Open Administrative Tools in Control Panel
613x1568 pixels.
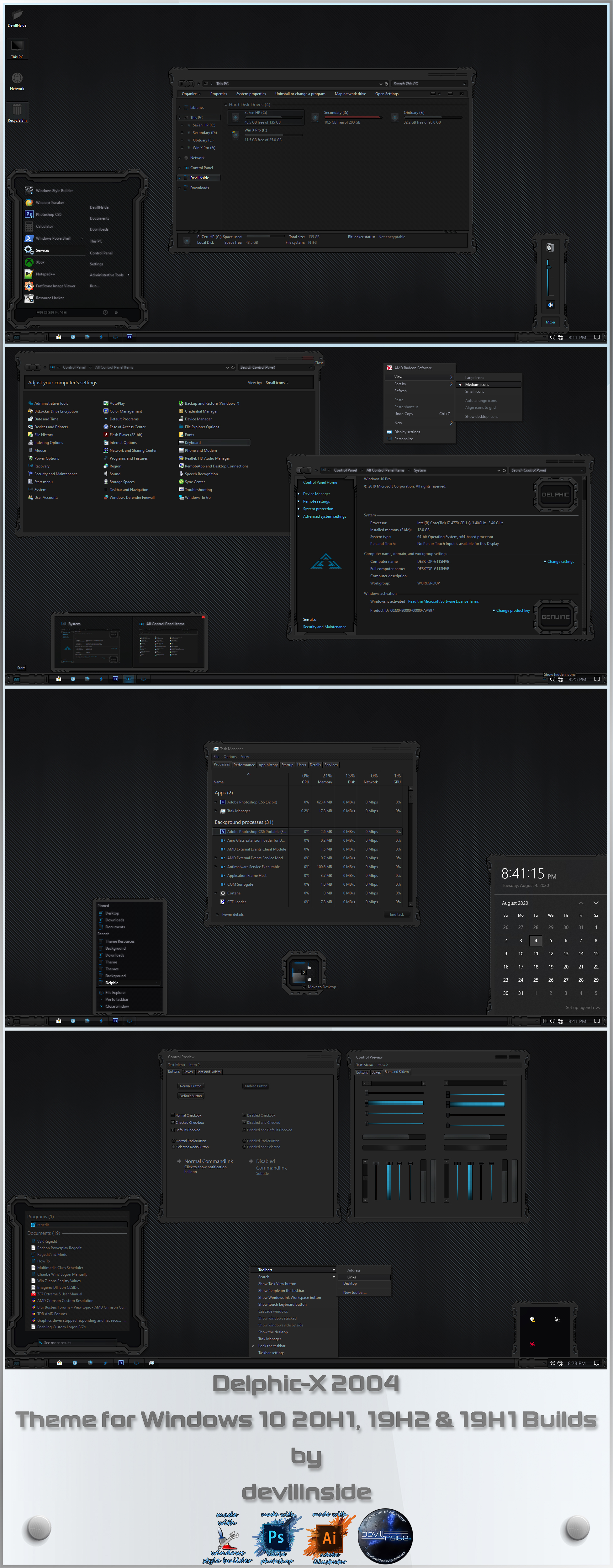click(48, 403)
